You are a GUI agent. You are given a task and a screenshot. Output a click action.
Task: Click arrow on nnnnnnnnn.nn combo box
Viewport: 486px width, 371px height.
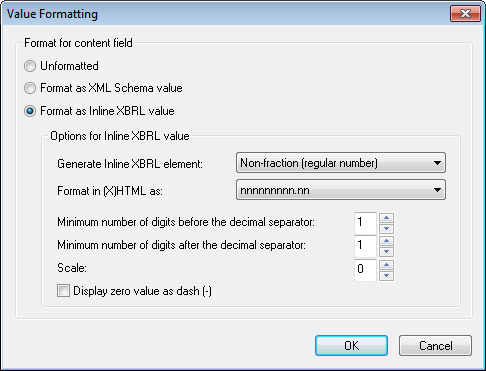point(437,190)
